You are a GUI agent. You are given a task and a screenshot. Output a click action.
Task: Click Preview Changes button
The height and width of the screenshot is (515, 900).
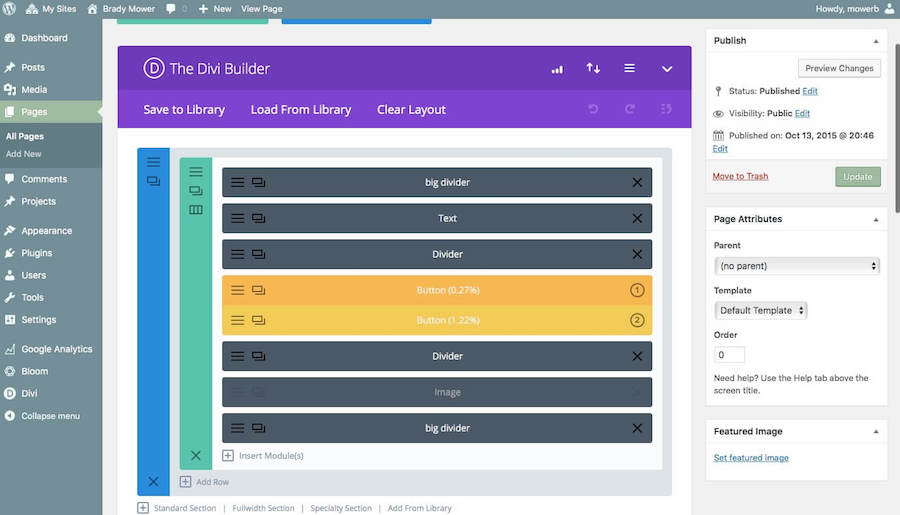point(839,68)
